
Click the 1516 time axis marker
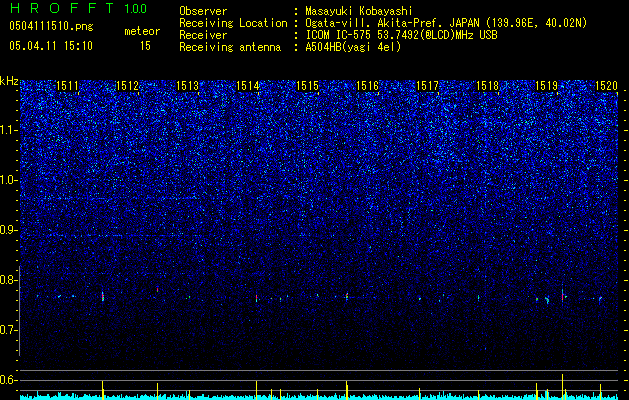click(367, 85)
